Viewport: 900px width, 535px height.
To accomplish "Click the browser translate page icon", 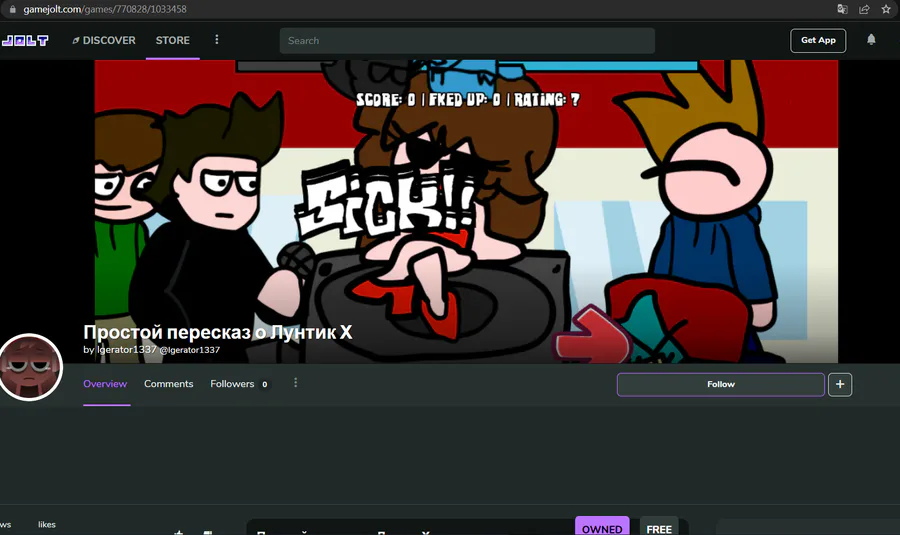I will 842,9.
